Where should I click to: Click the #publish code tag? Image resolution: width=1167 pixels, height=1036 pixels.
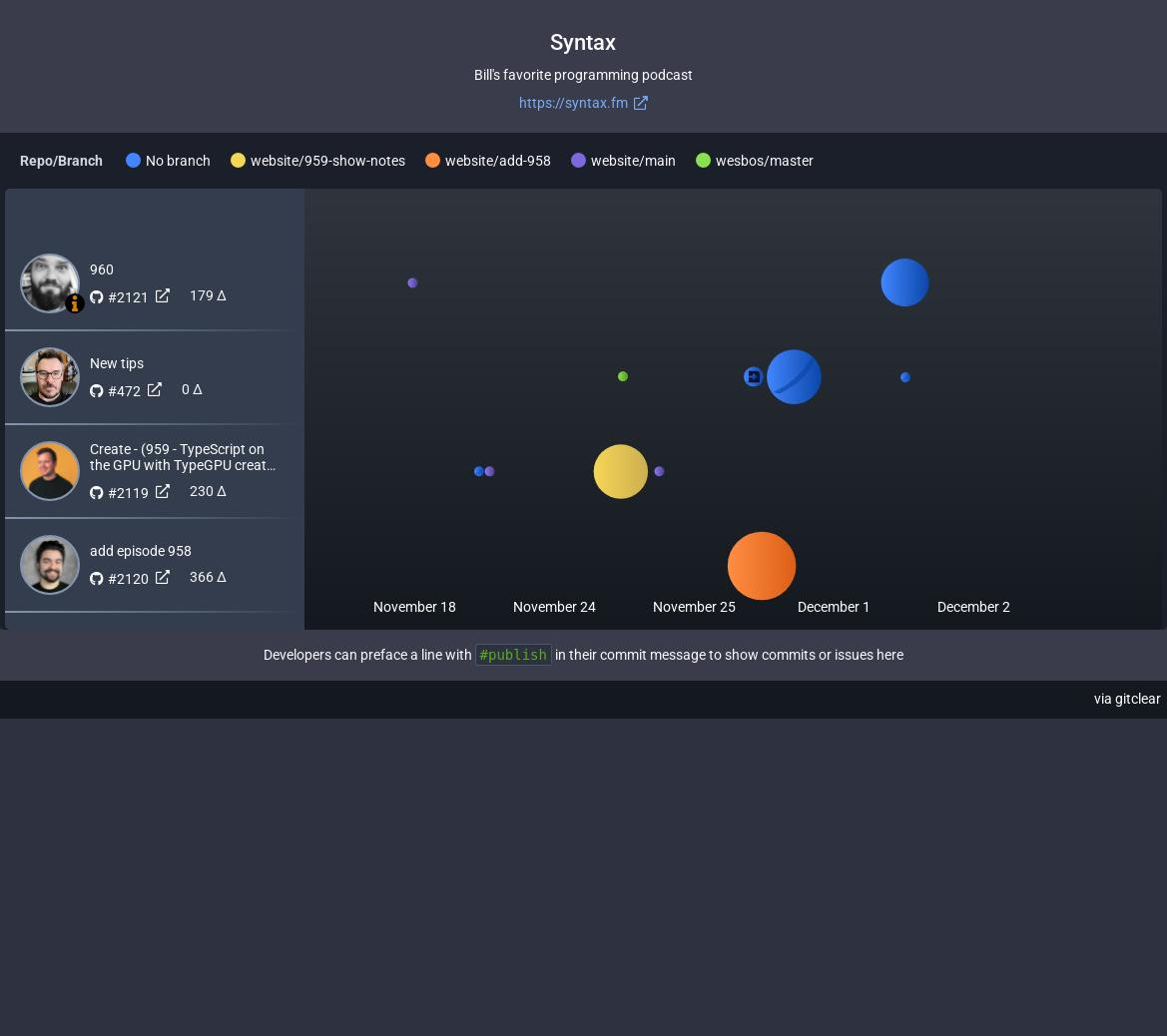click(513, 655)
